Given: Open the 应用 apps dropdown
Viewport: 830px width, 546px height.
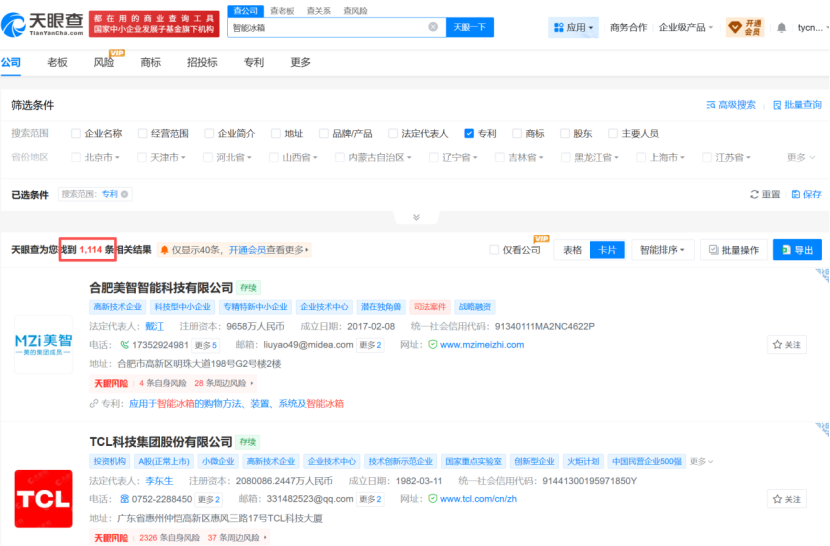Looking at the screenshot, I should point(573,28).
